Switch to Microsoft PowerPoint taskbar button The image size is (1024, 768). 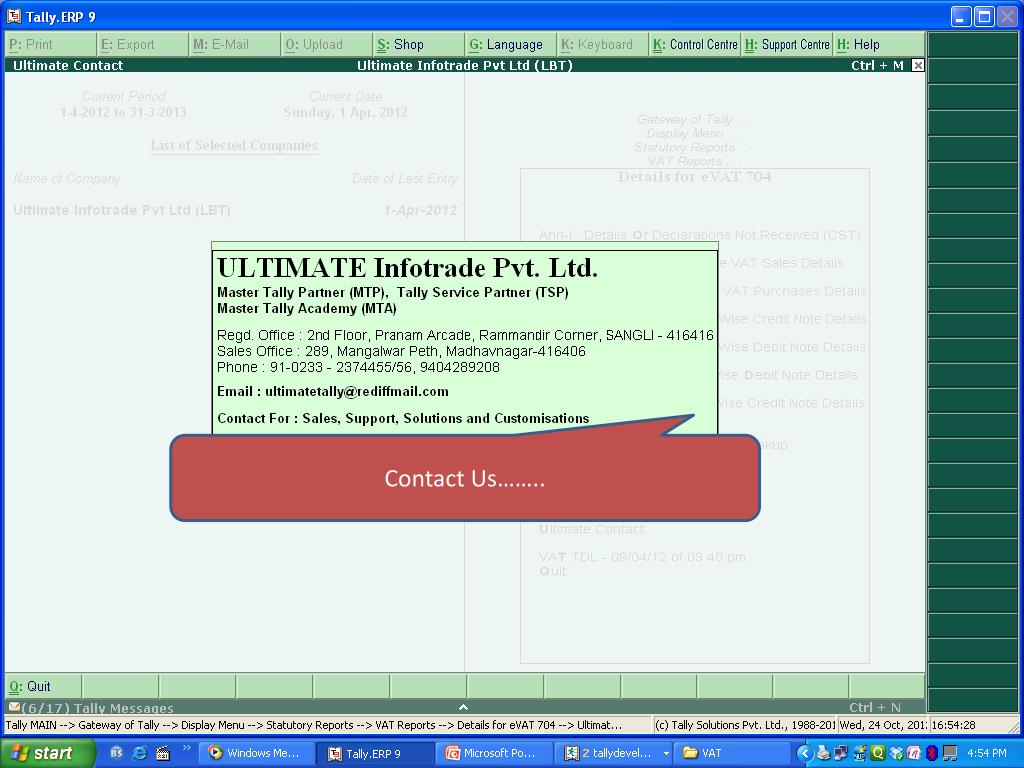pyautogui.click(x=494, y=753)
